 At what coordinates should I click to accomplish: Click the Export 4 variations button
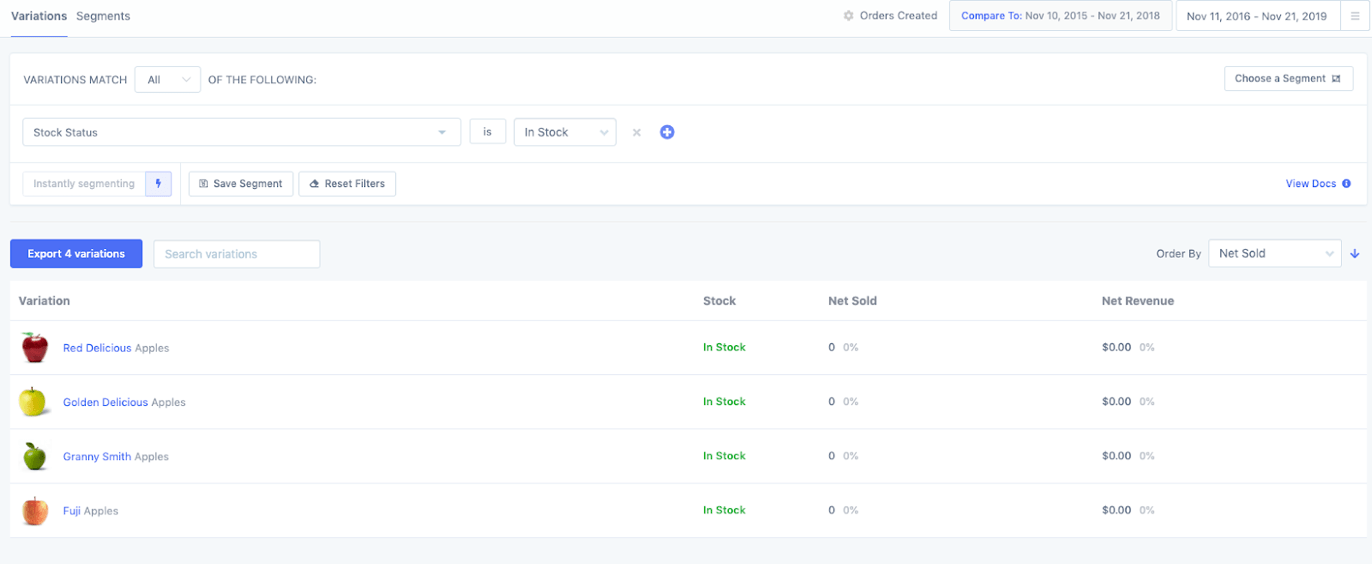(76, 254)
